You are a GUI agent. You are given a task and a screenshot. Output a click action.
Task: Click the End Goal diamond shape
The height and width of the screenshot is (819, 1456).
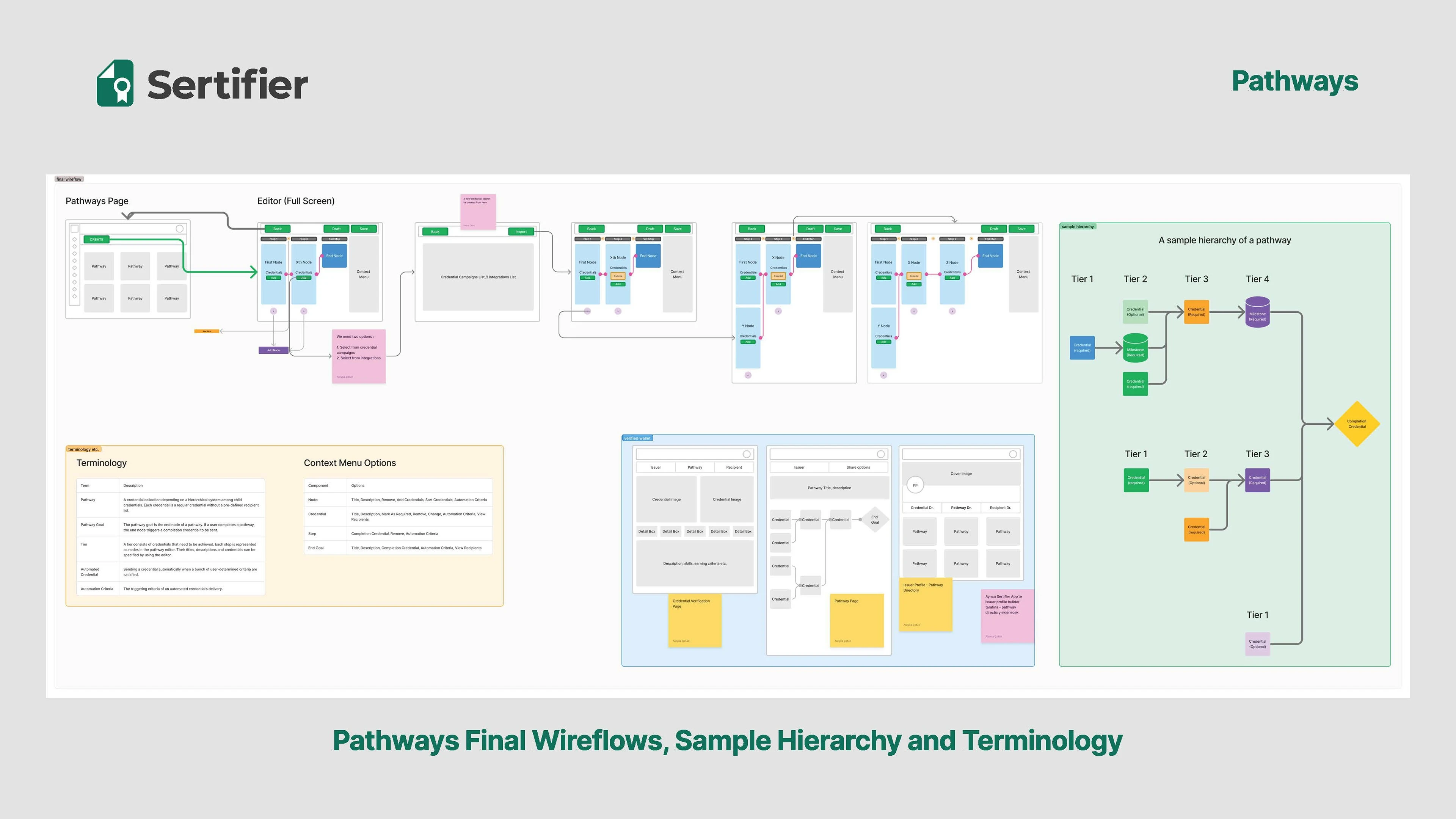[874, 519]
